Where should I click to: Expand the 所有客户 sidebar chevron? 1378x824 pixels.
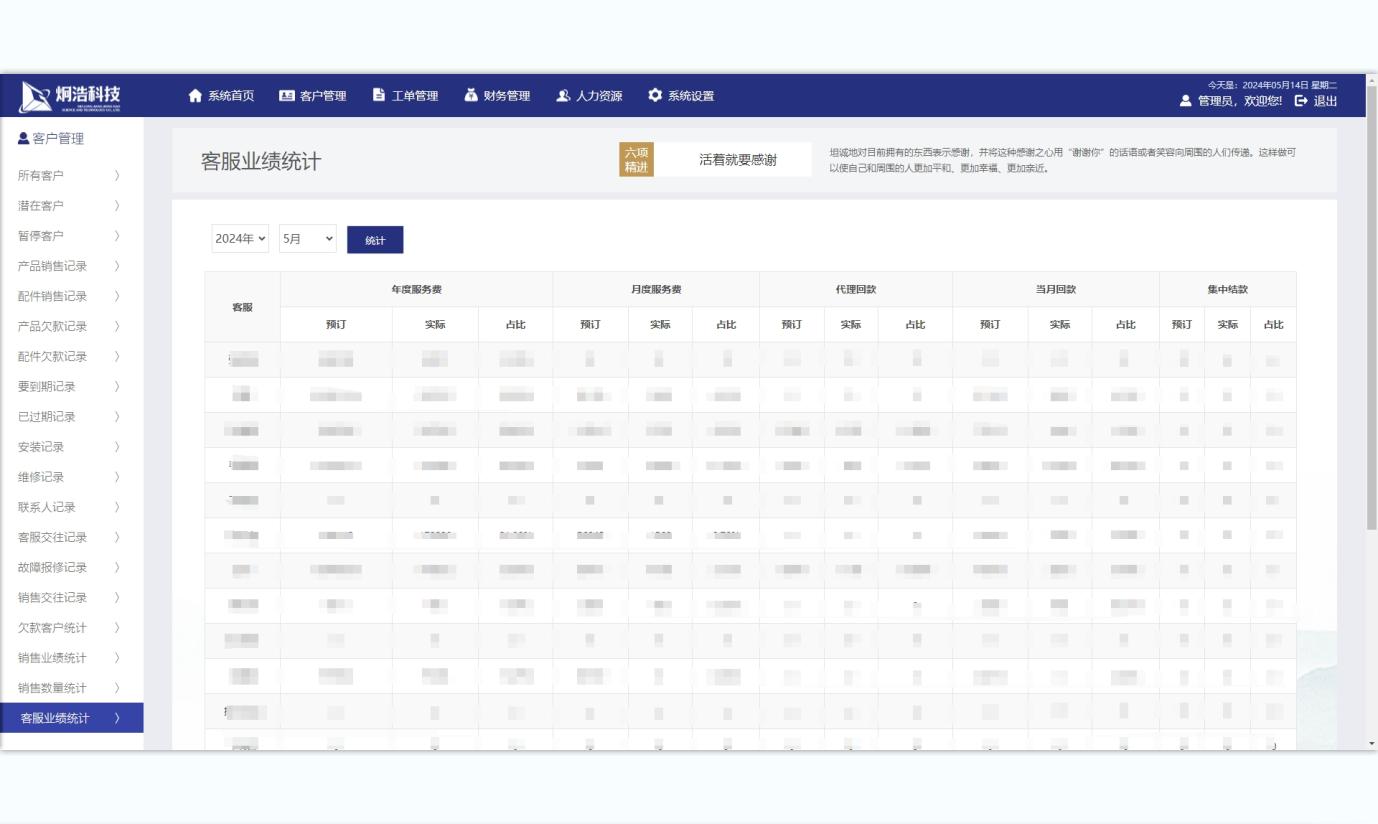point(117,176)
